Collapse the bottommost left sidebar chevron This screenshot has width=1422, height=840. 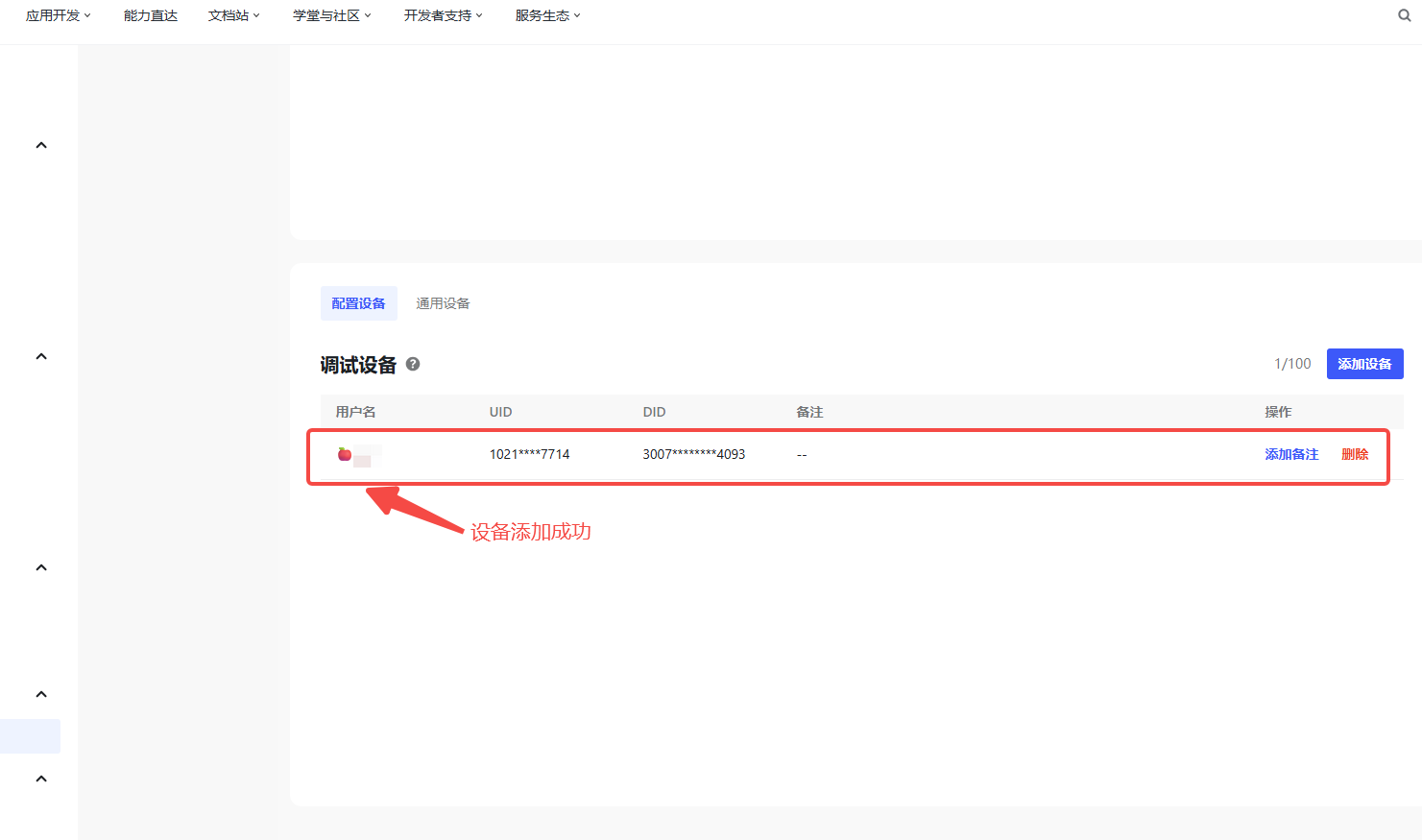tap(41, 779)
